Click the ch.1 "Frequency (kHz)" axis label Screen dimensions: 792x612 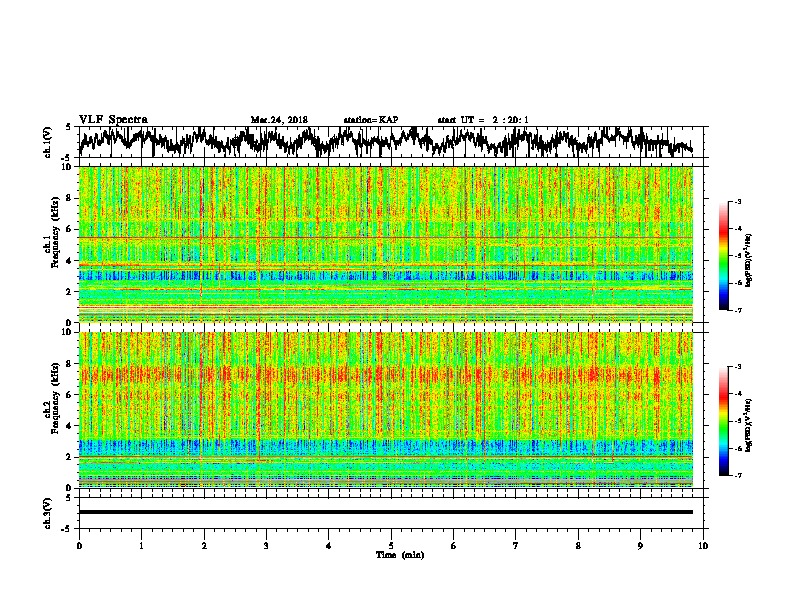click(55, 232)
